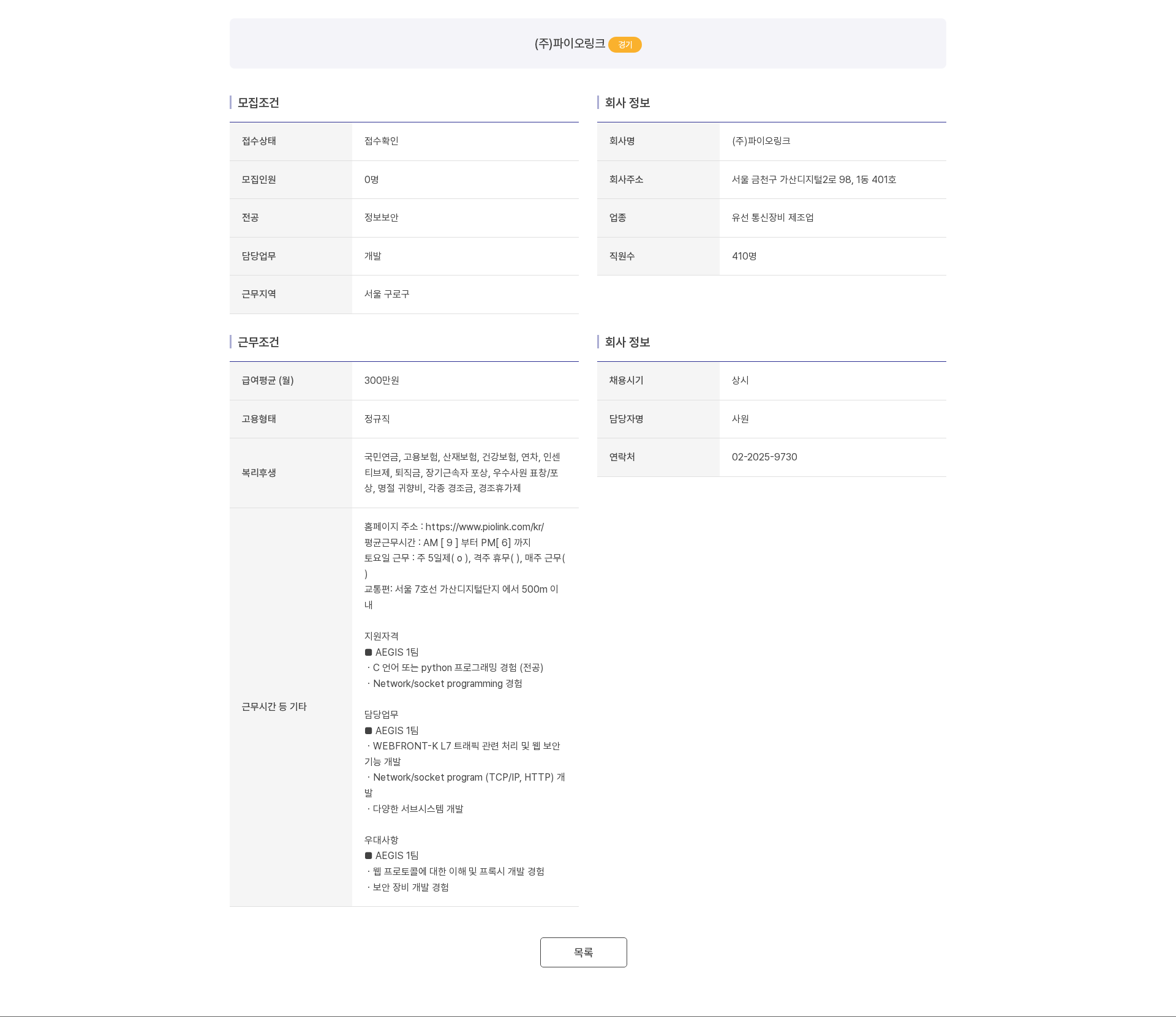Click the 우대사항 heading text

click(x=381, y=840)
